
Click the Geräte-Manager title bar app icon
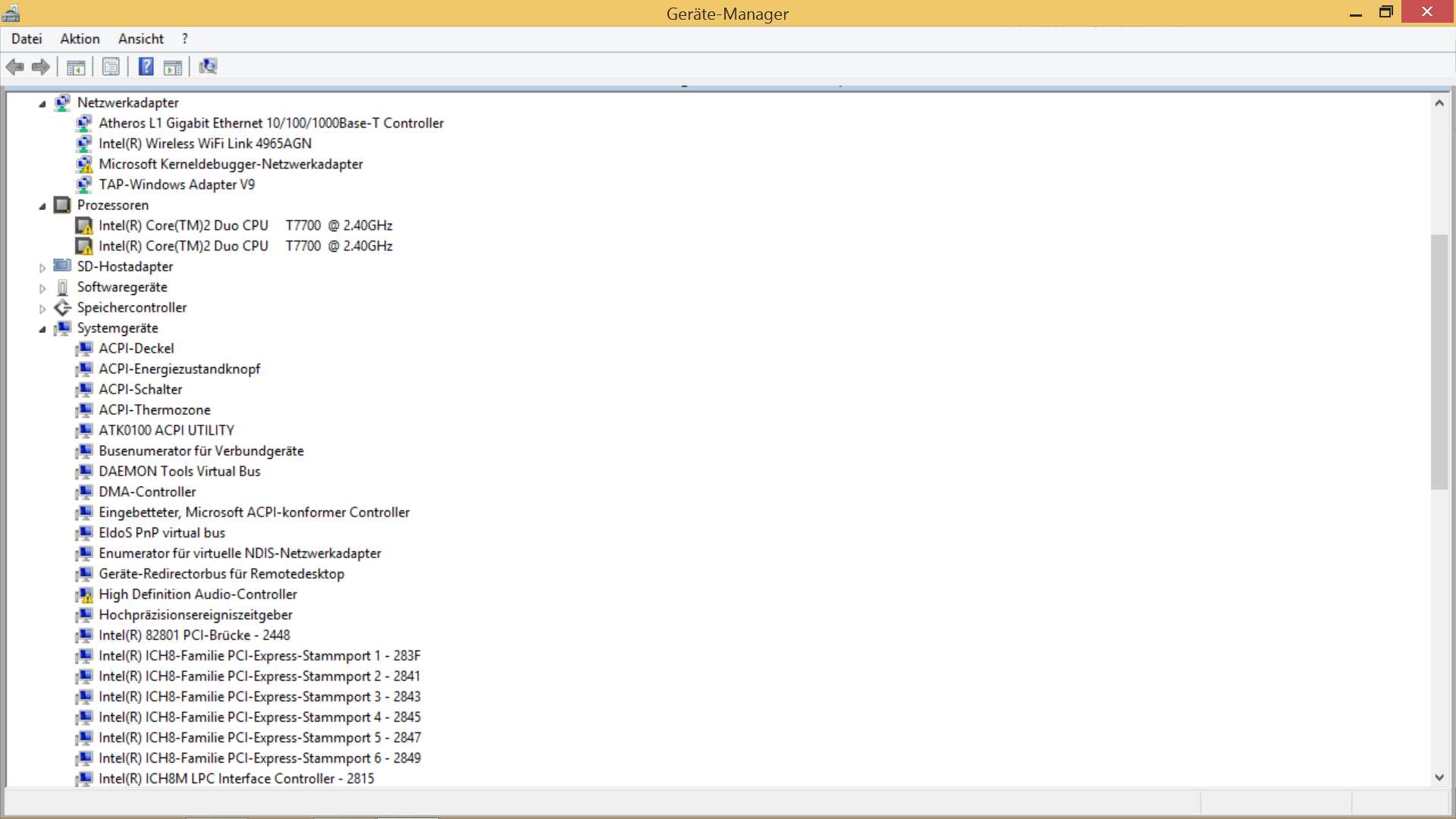(11, 13)
